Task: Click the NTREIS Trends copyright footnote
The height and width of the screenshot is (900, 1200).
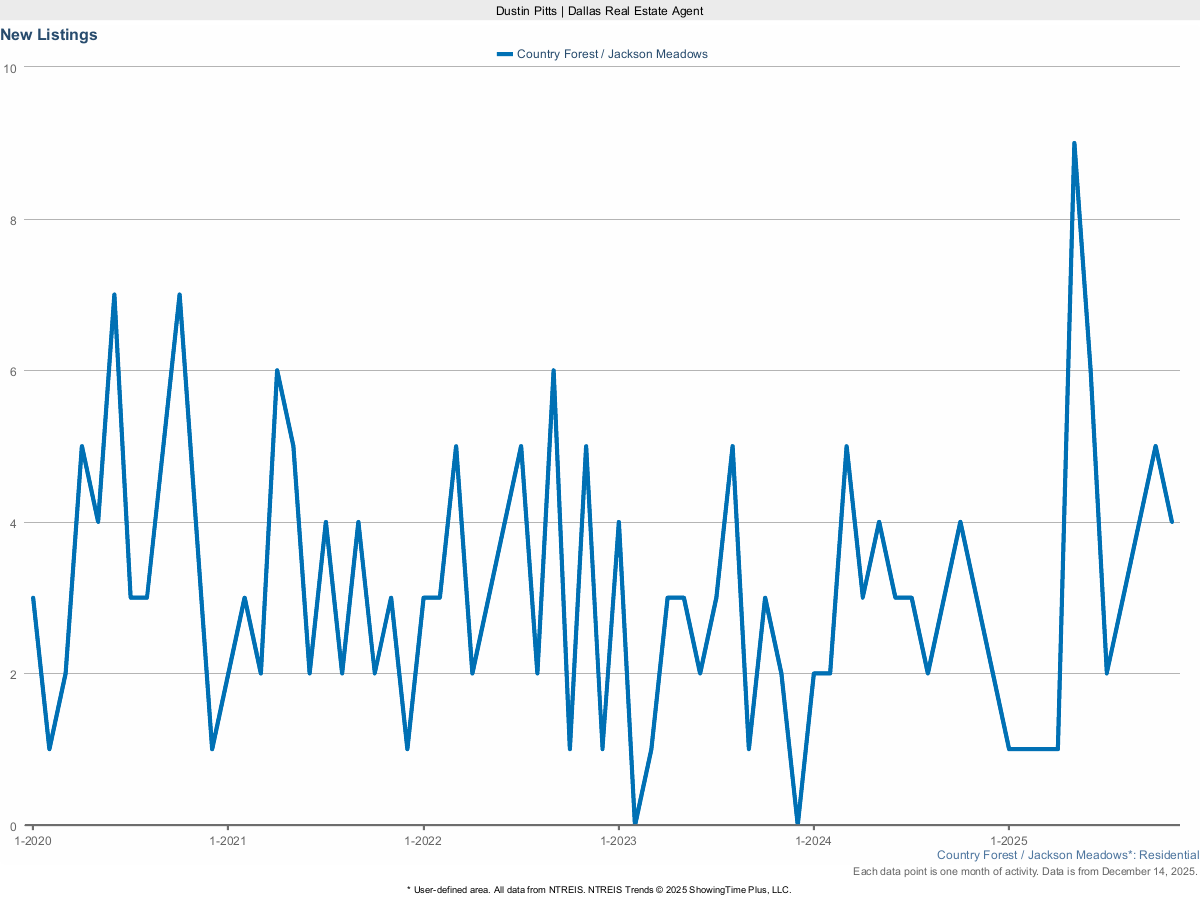Action: coord(599,889)
